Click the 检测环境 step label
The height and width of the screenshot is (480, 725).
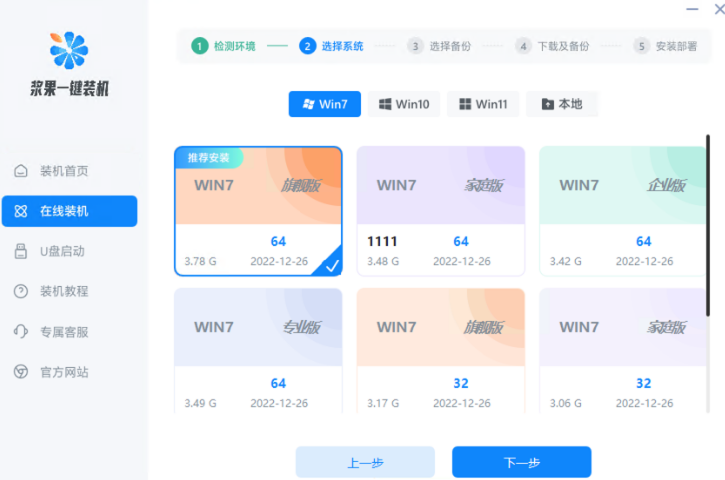235,46
